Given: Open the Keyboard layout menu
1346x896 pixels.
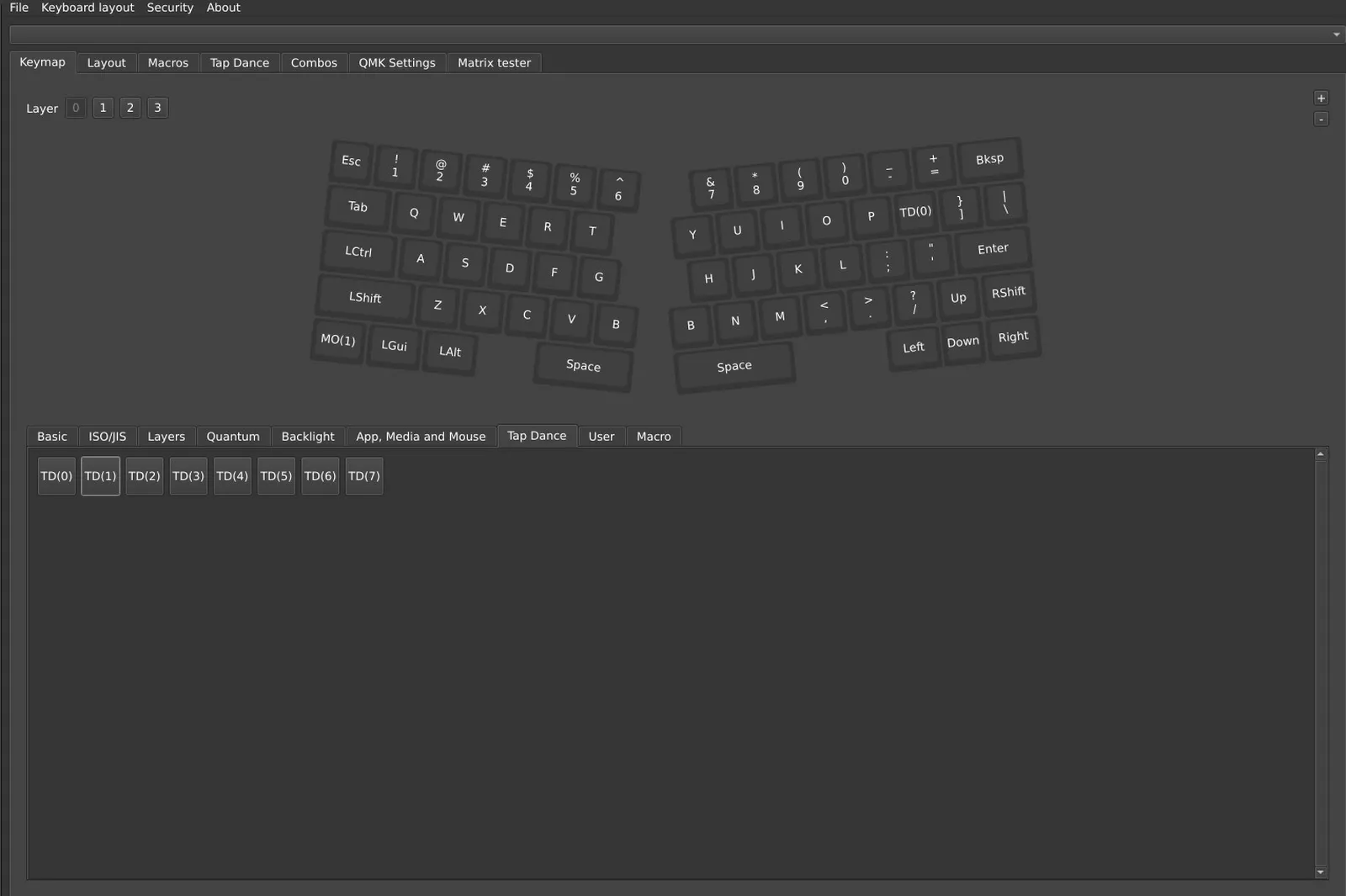Looking at the screenshot, I should [87, 8].
